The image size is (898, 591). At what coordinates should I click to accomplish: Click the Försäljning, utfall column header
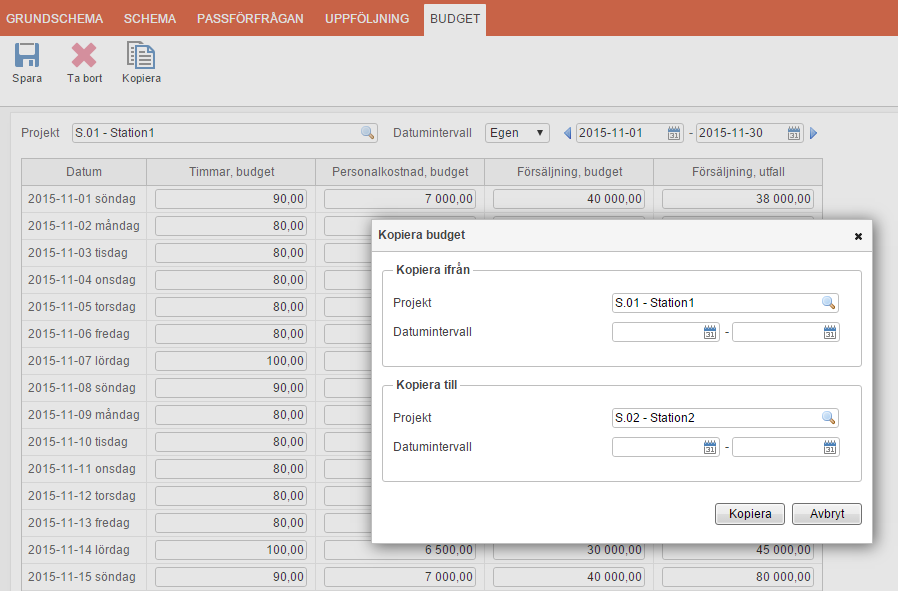(x=738, y=172)
